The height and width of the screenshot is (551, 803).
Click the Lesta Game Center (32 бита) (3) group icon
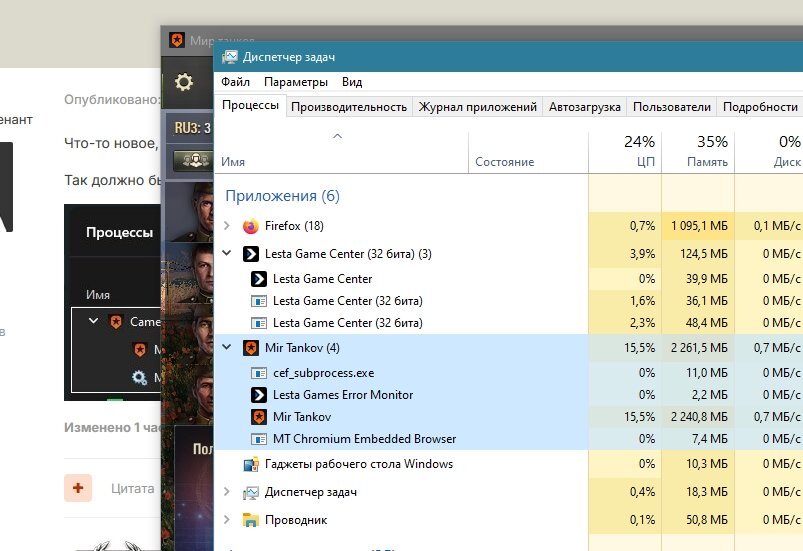point(250,253)
